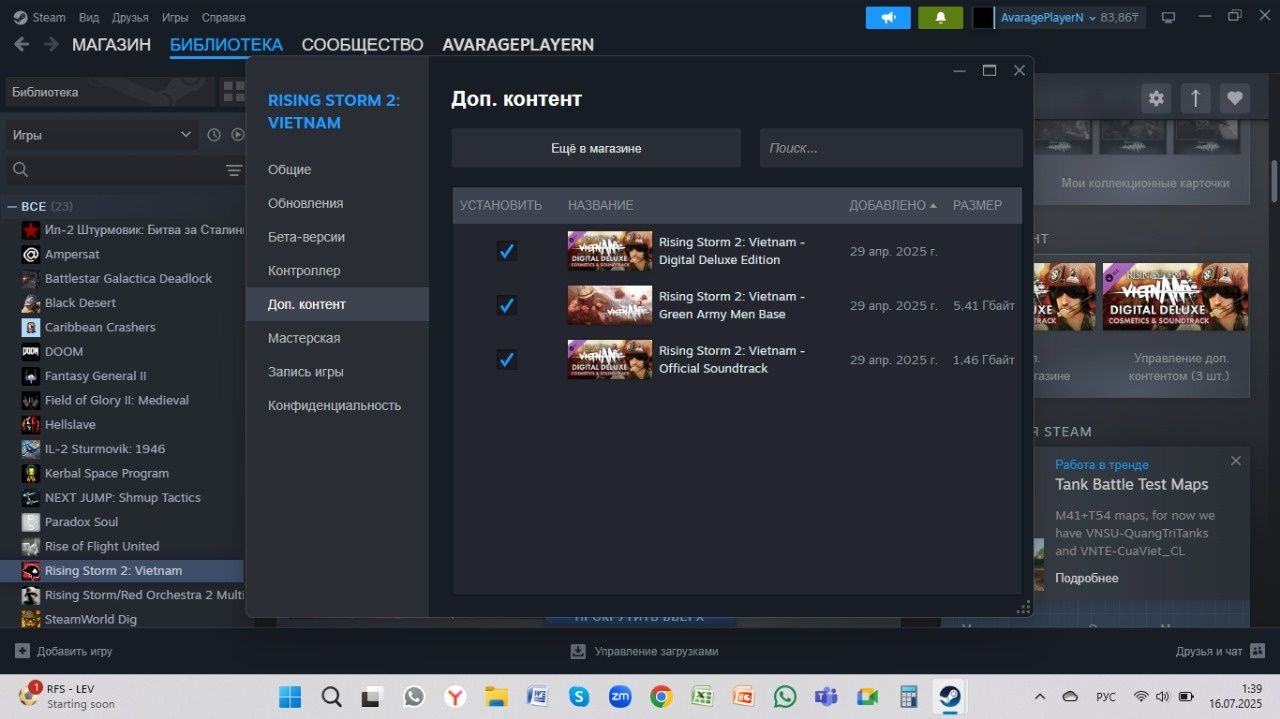Viewport: 1280px width, 719px height.
Task: Show hidden system tray icons chevron
Action: (x=1039, y=696)
